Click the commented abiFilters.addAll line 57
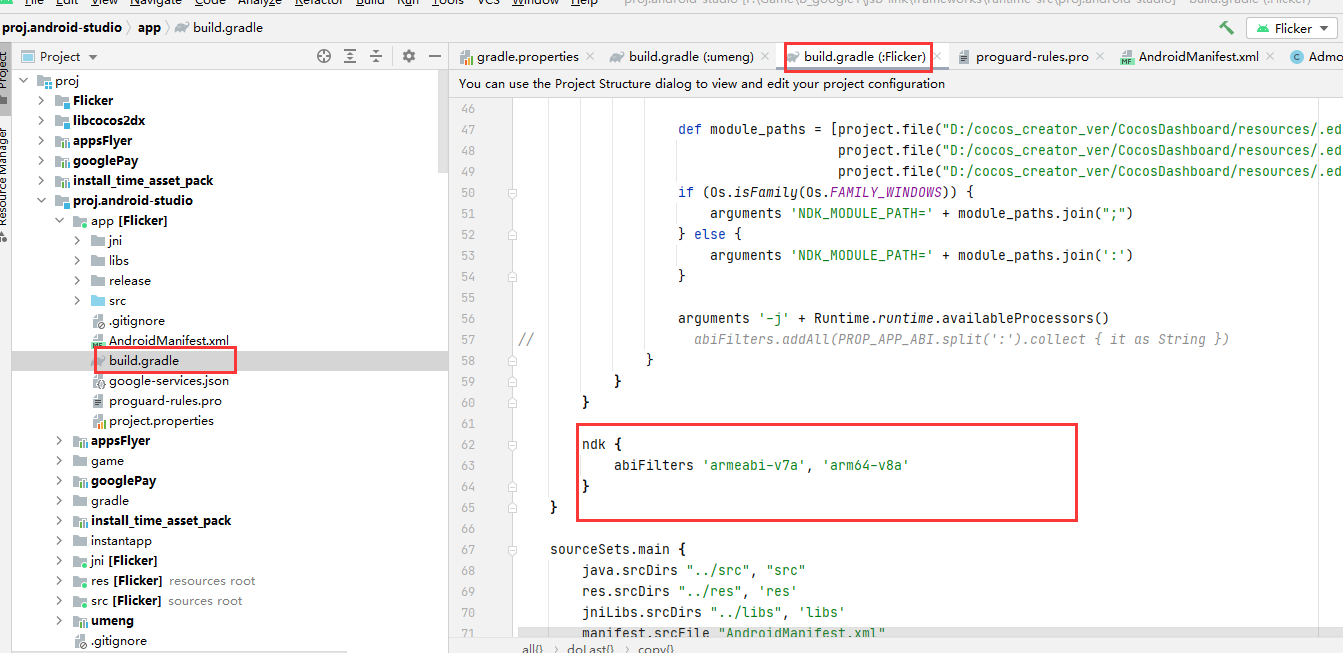Image resolution: width=1343 pixels, height=653 pixels. point(962,339)
